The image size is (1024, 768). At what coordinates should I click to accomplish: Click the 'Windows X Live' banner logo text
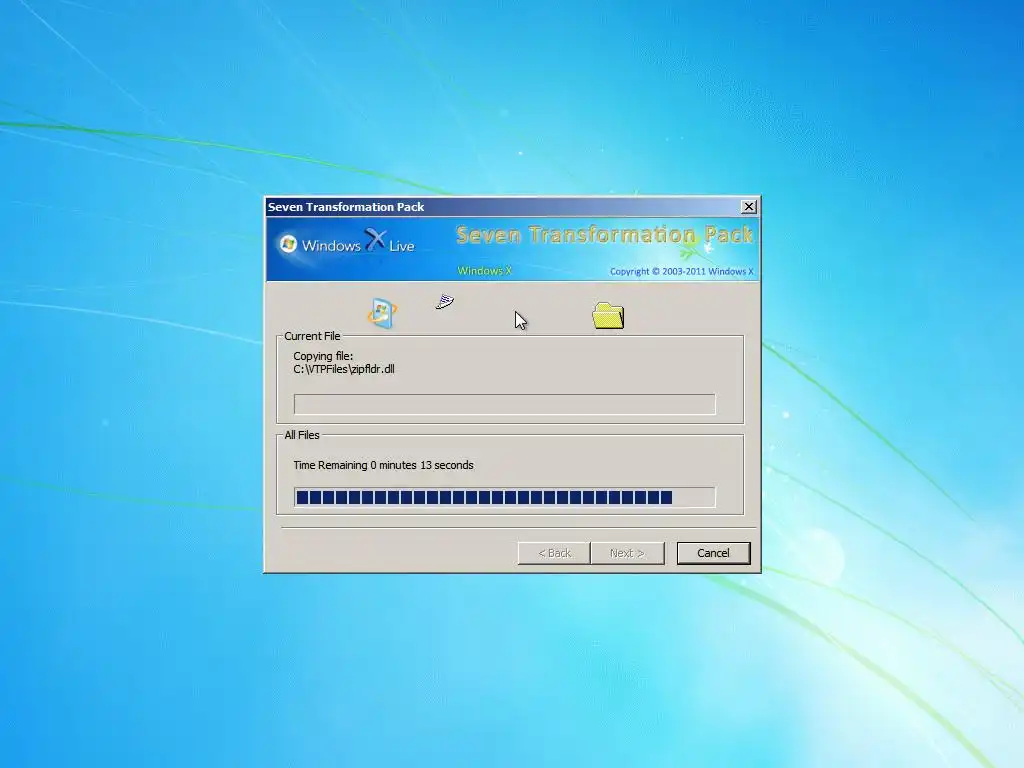point(358,243)
